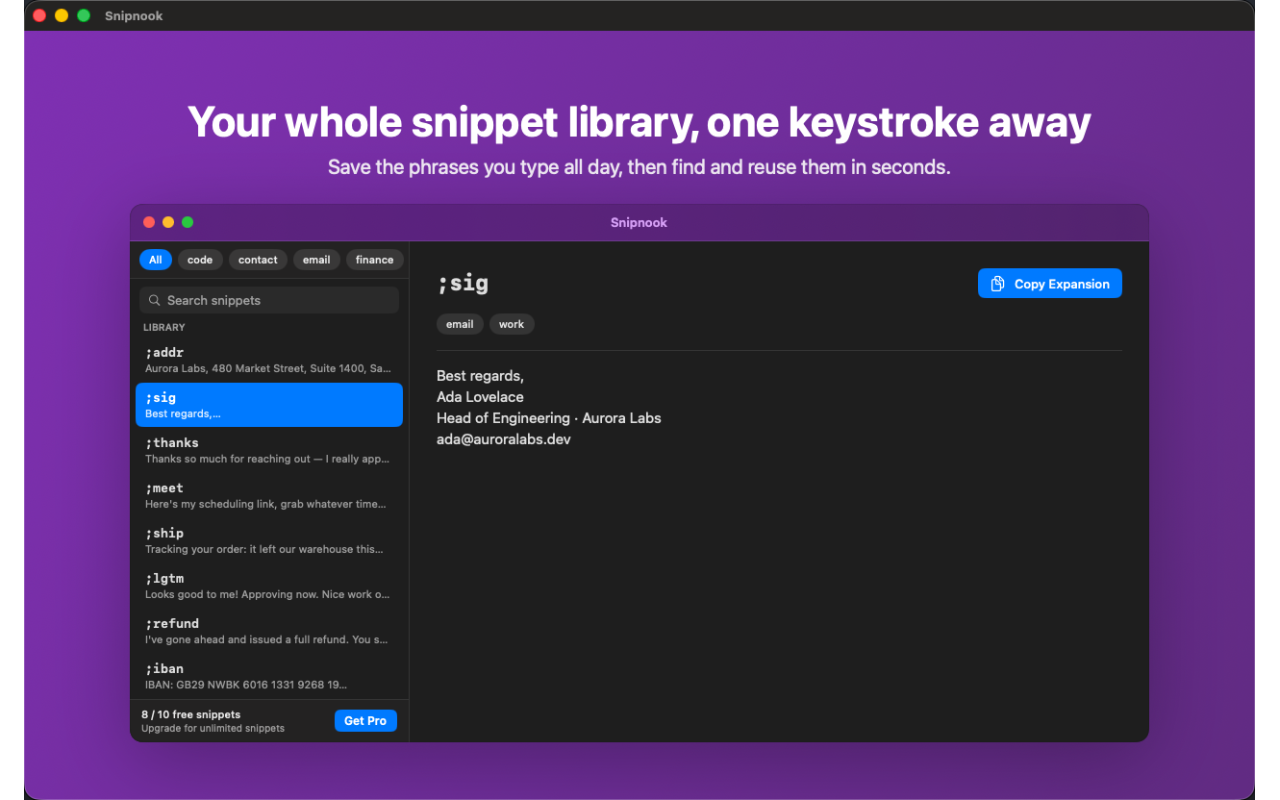1280x800 pixels.
Task: Click the 'Ada Lovelace' line
Action: 480,397
